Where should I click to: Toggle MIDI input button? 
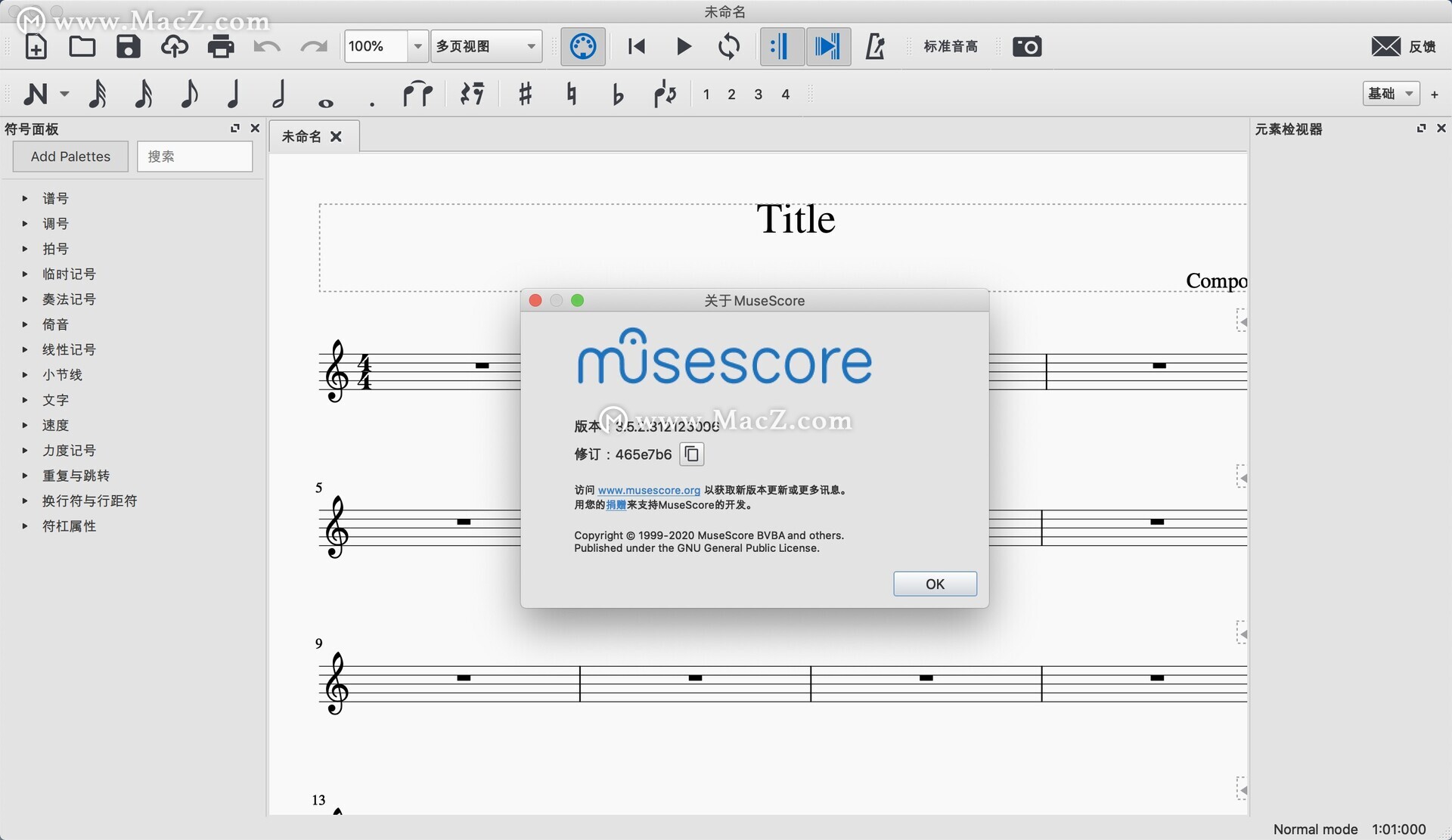point(582,47)
